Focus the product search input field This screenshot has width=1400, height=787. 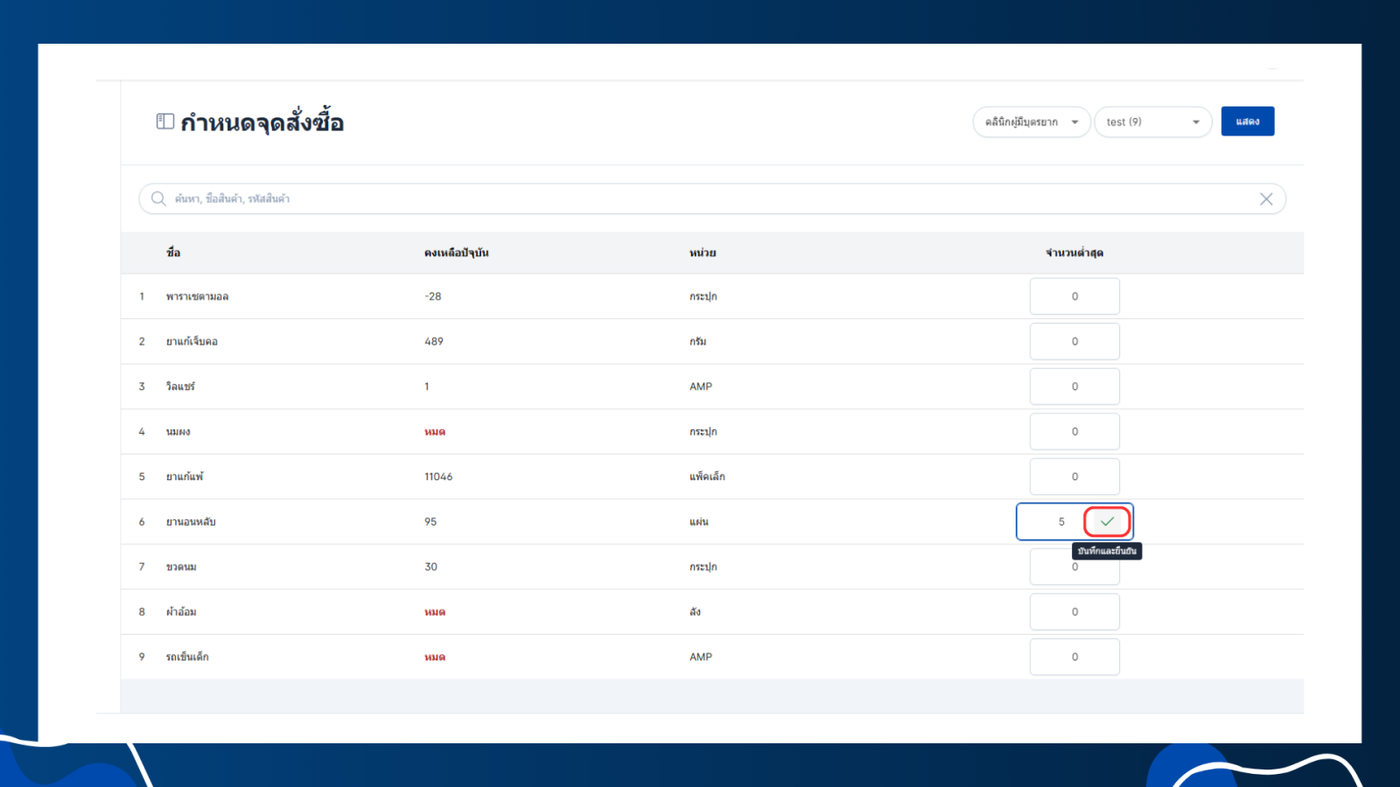click(x=712, y=199)
